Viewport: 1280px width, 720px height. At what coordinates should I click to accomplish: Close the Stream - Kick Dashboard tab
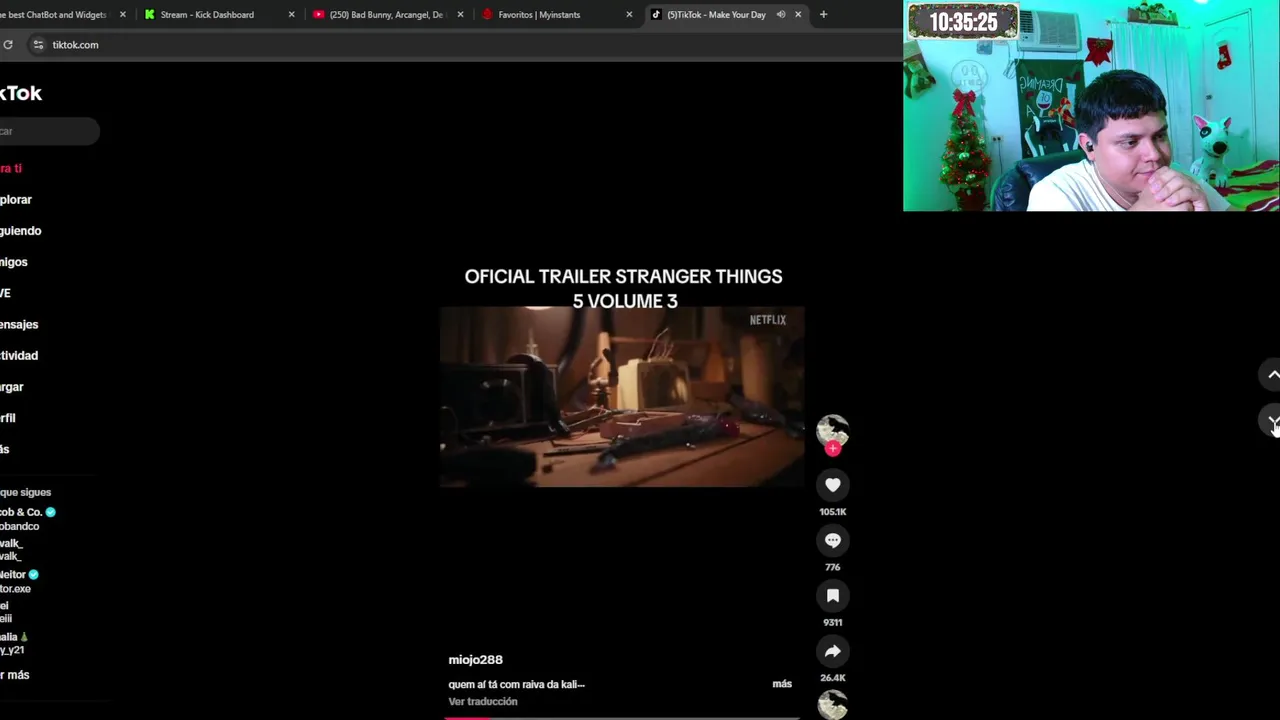pyautogui.click(x=292, y=14)
